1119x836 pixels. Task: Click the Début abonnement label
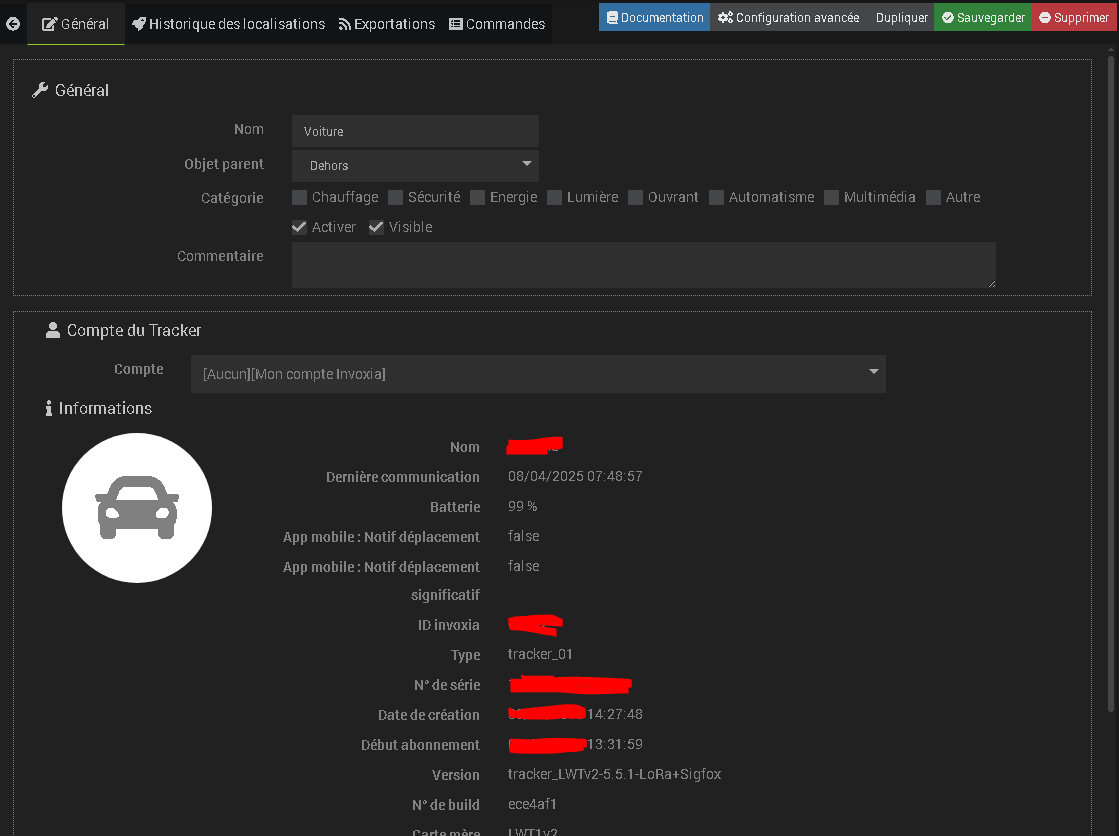pos(420,745)
